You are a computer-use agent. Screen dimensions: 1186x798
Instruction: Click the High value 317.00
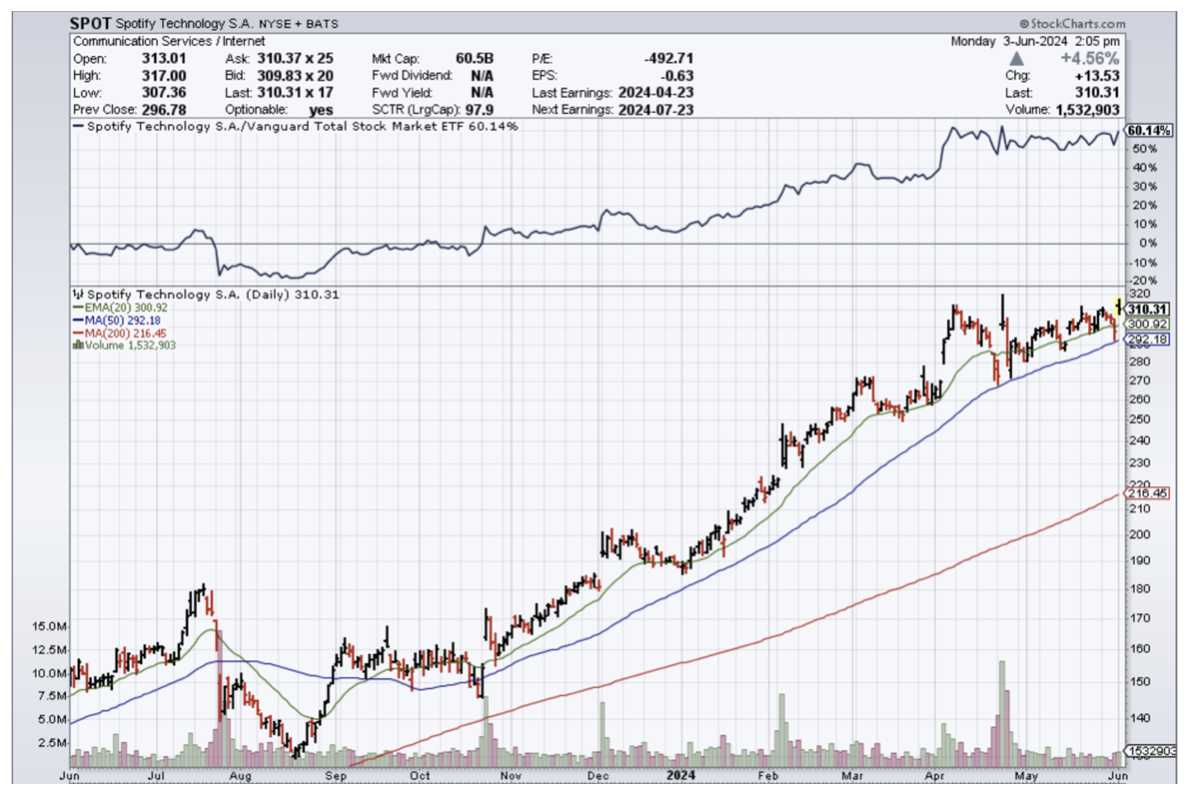(x=163, y=76)
